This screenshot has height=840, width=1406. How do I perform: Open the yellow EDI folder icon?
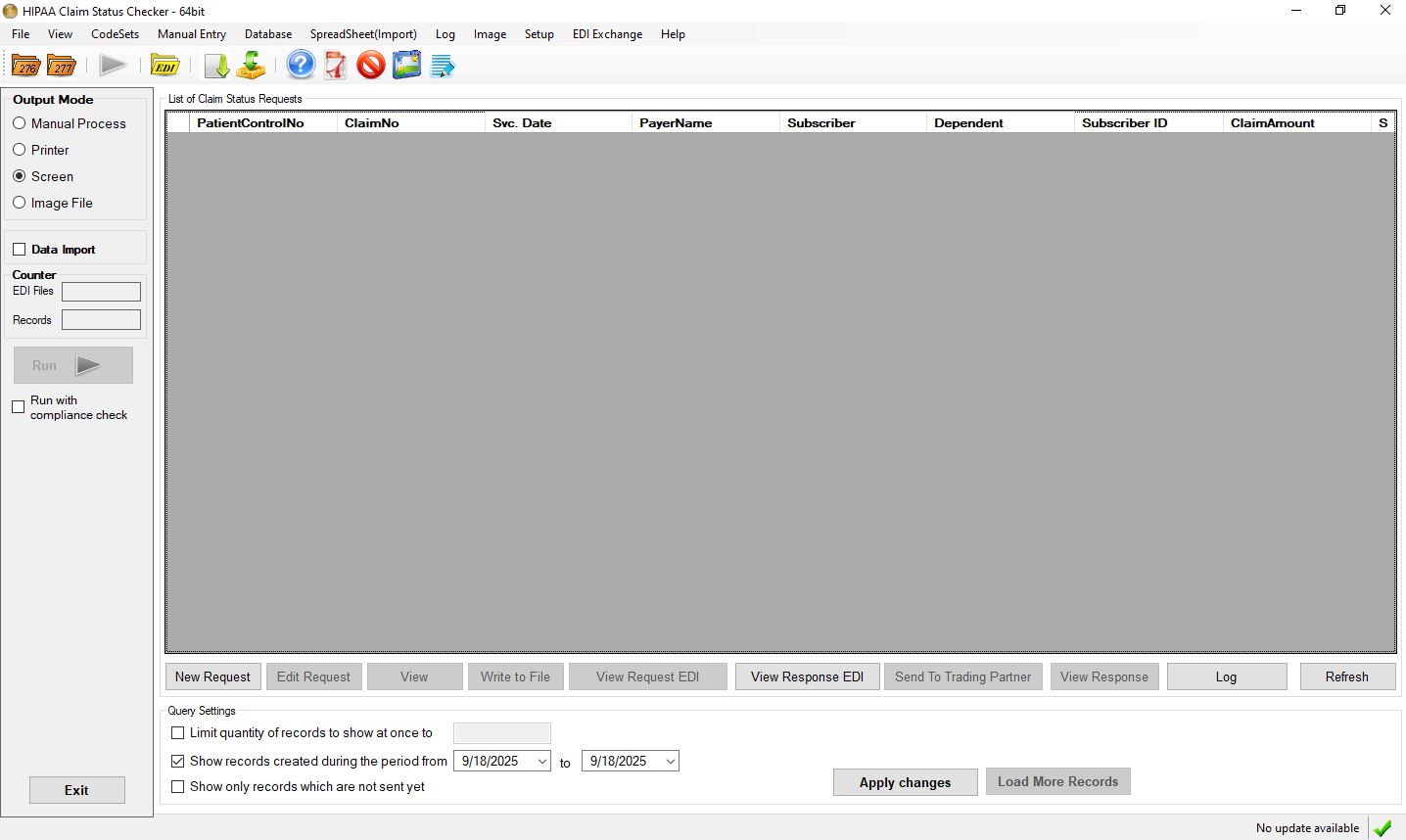[165, 66]
